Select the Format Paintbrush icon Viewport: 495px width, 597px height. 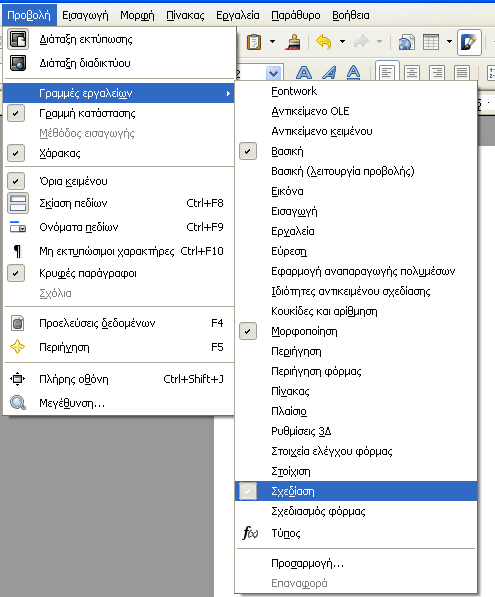pos(293,42)
